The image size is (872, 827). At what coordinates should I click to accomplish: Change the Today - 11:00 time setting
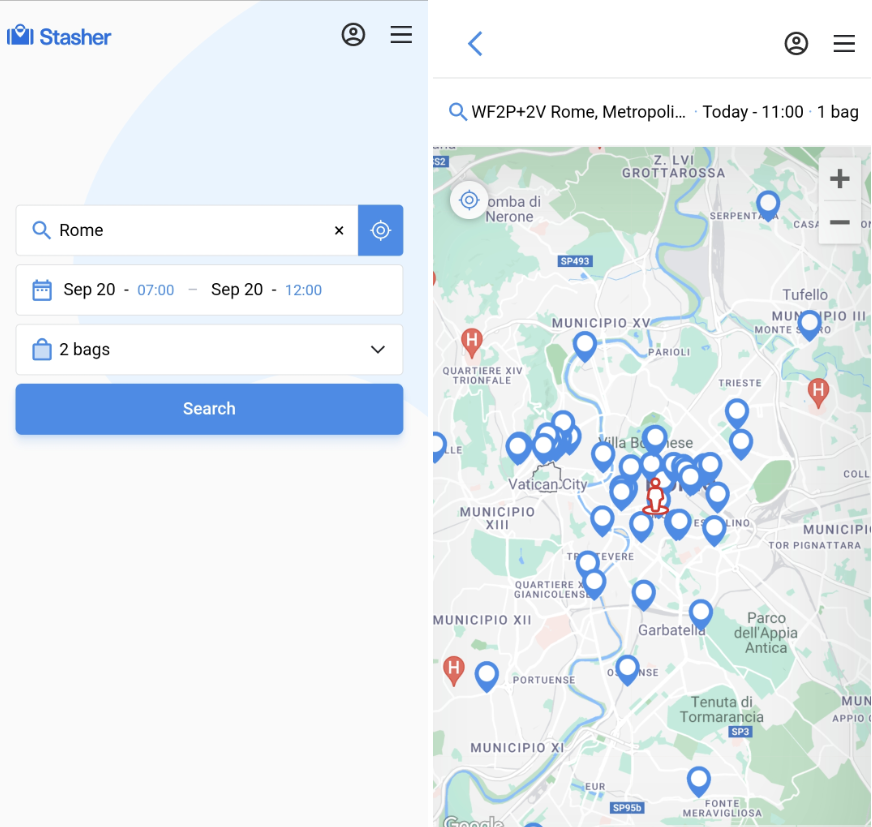(x=752, y=112)
